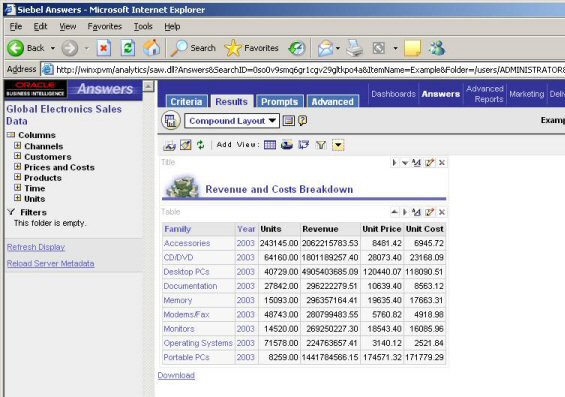
Task: Click the yellow note toolbar icon
Action: point(413,48)
